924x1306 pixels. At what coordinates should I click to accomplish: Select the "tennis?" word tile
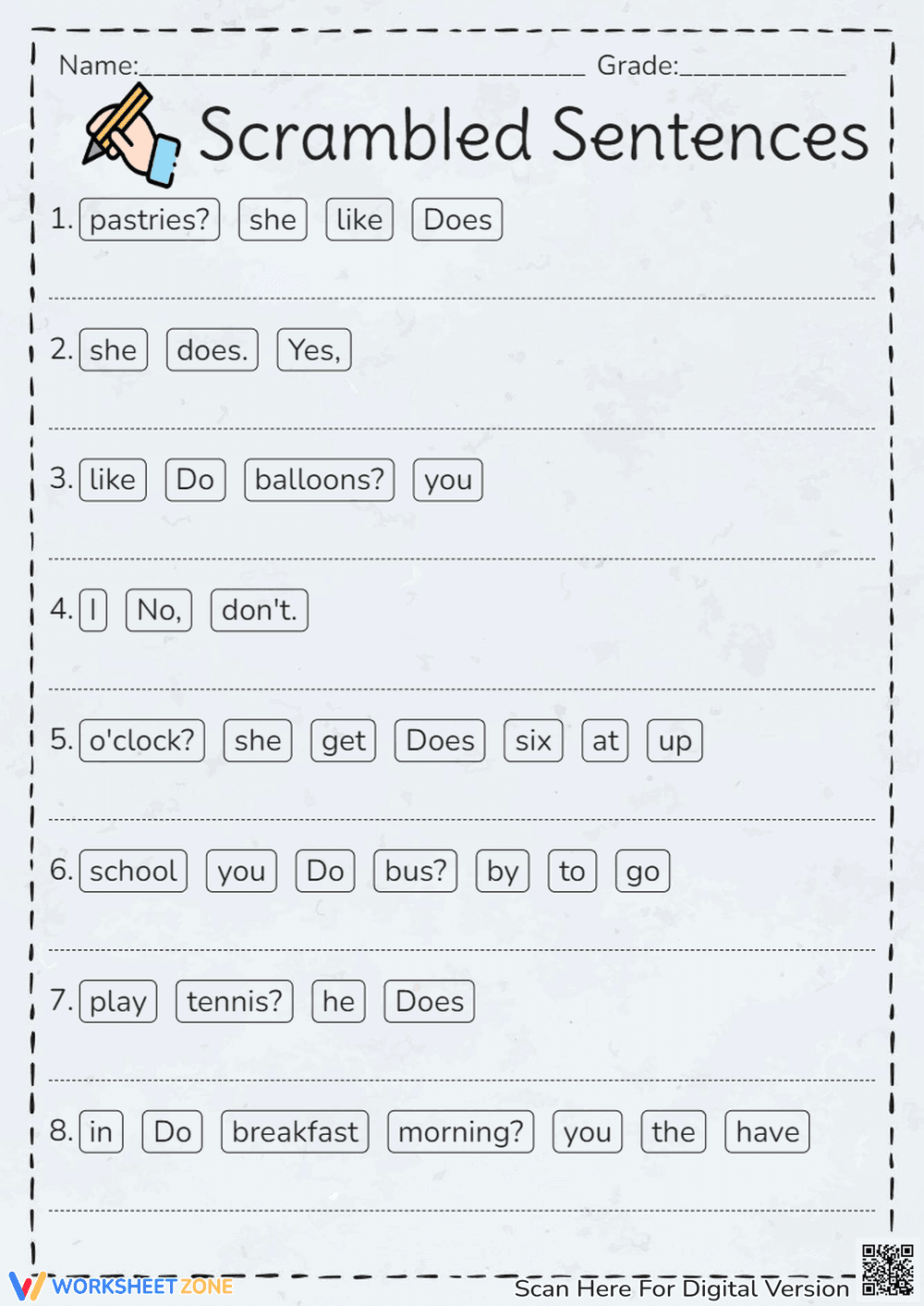(x=234, y=1002)
